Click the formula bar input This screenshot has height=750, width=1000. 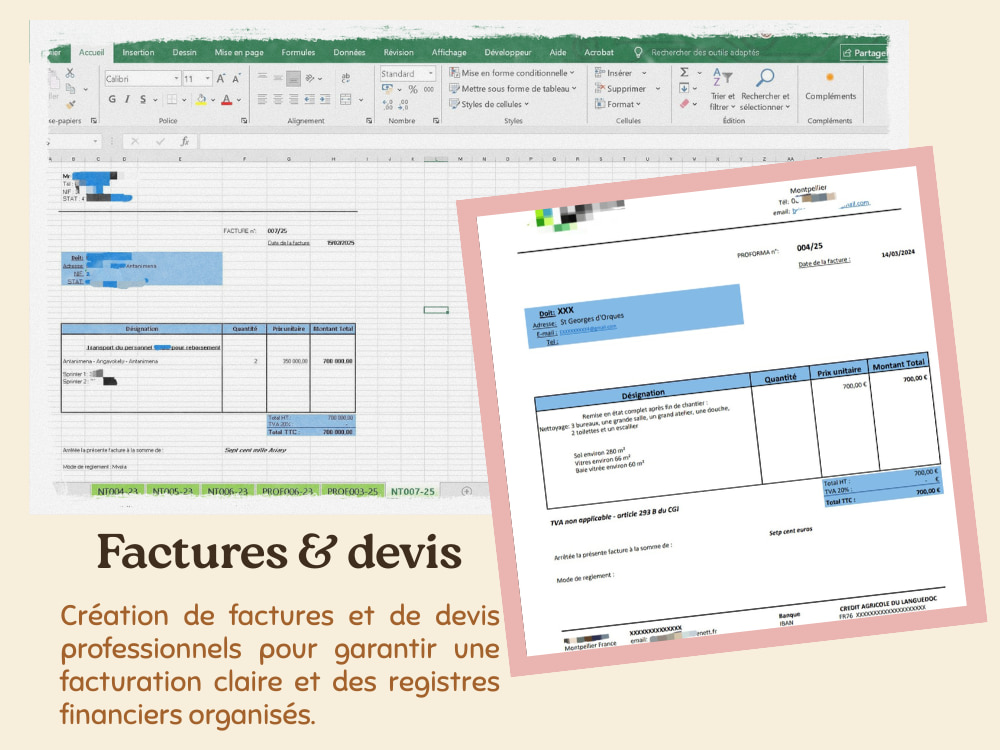[543, 141]
